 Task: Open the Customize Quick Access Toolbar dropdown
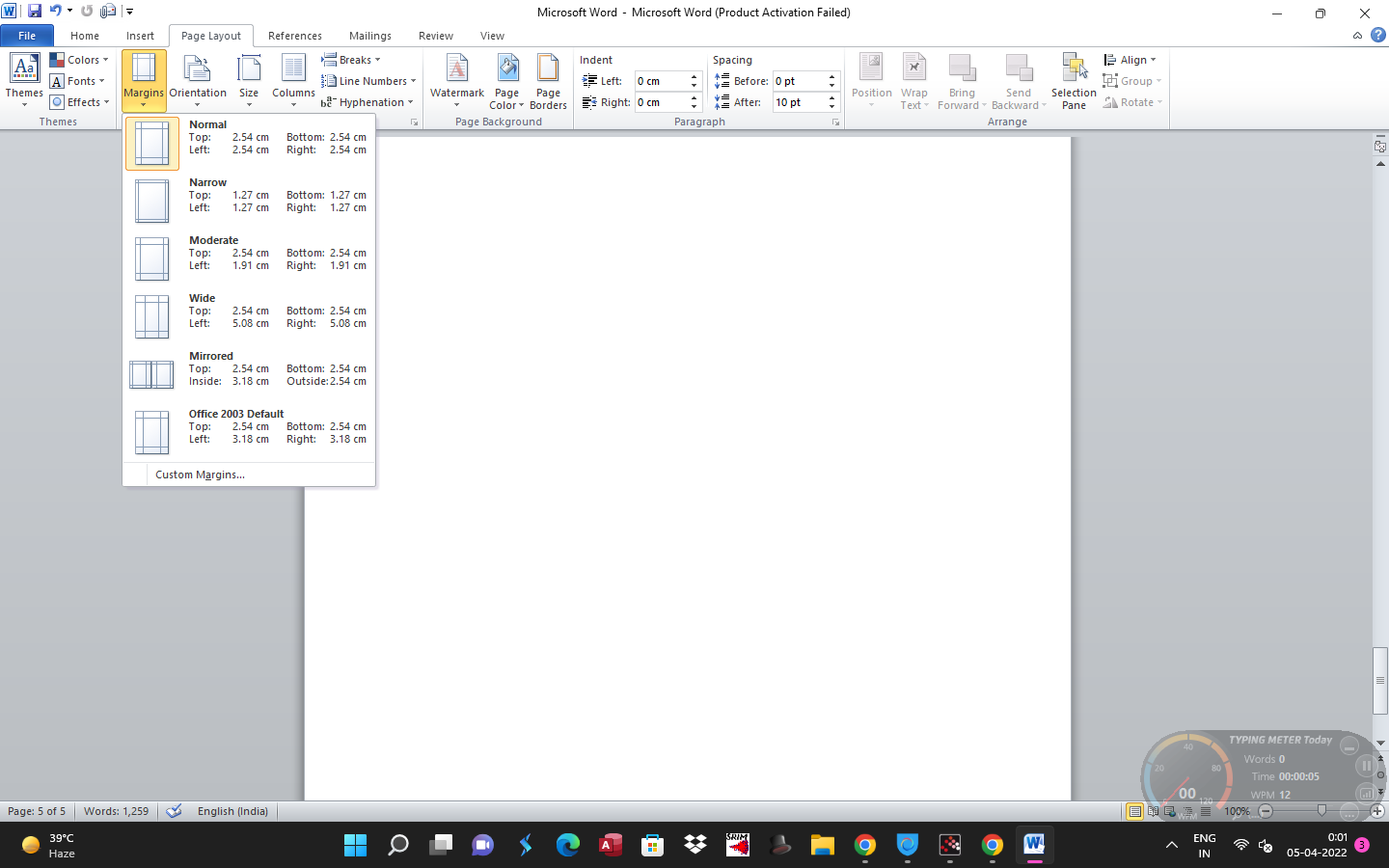pos(129,12)
